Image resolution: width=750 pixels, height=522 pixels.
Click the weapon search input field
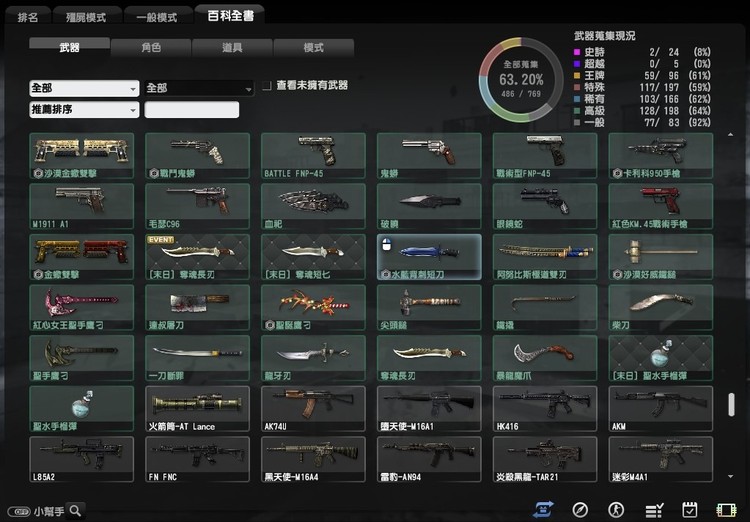(x=192, y=110)
